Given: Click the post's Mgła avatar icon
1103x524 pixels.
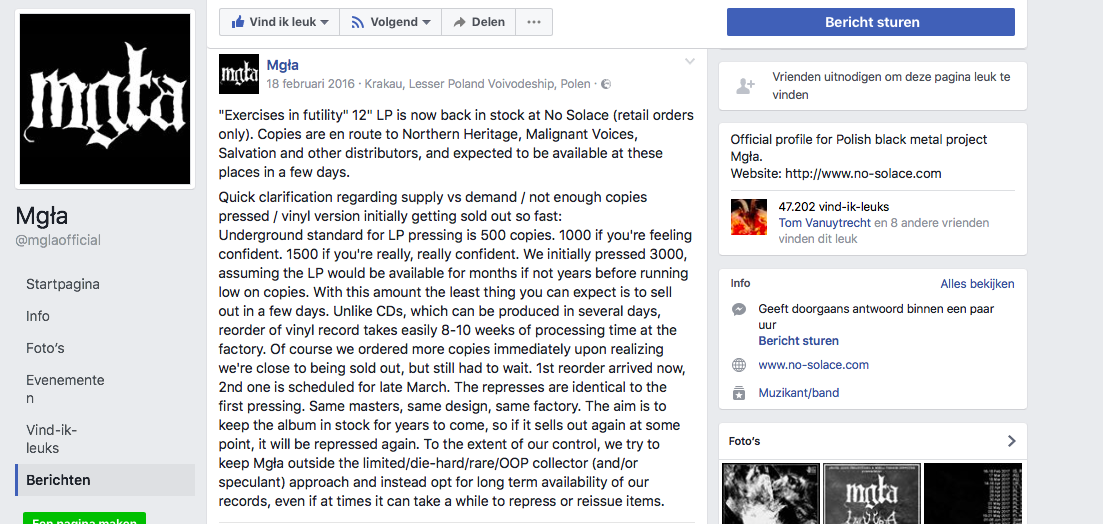Looking at the screenshot, I should pyautogui.click(x=238, y=74).
